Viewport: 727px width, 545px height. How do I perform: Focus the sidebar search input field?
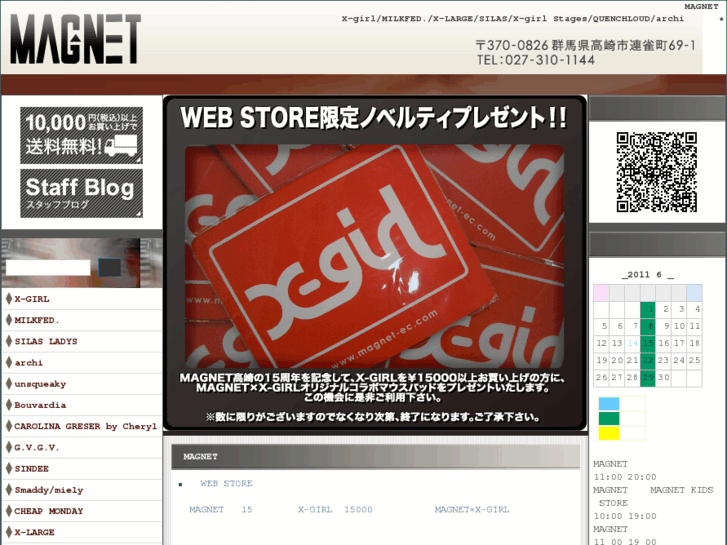coord(48,268)
